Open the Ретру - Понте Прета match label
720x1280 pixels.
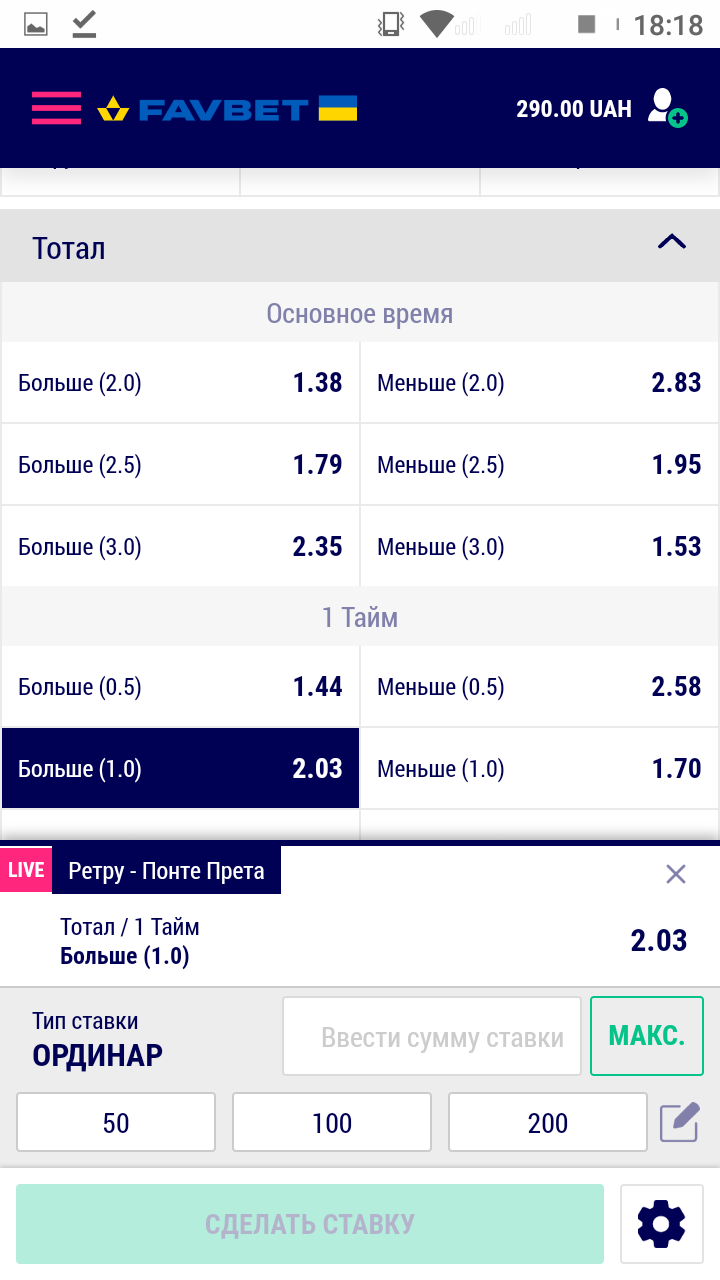click(166, 871)
